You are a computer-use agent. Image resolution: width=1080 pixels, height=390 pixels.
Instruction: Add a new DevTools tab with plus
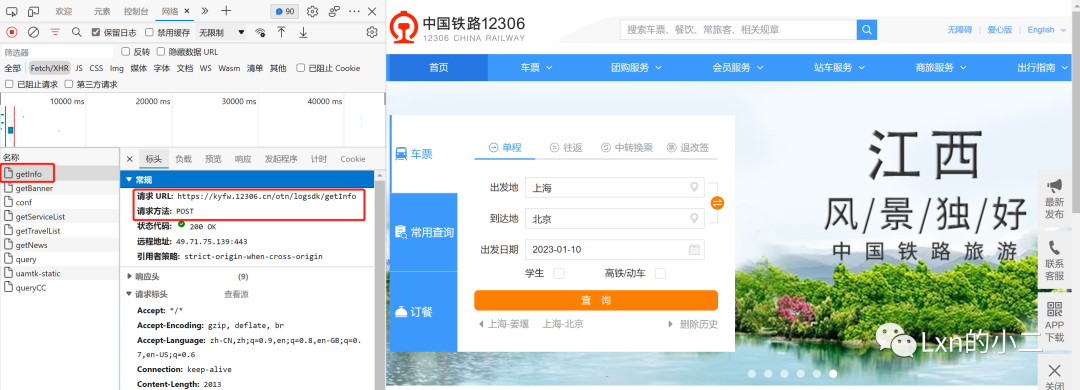pyautogui.click(x=226, y=11)
